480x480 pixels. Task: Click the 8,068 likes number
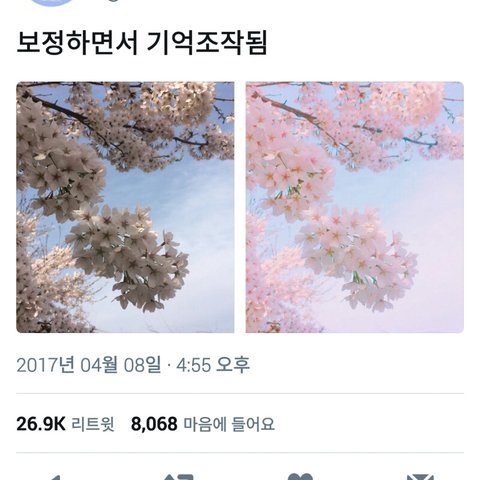pos(154,424)
